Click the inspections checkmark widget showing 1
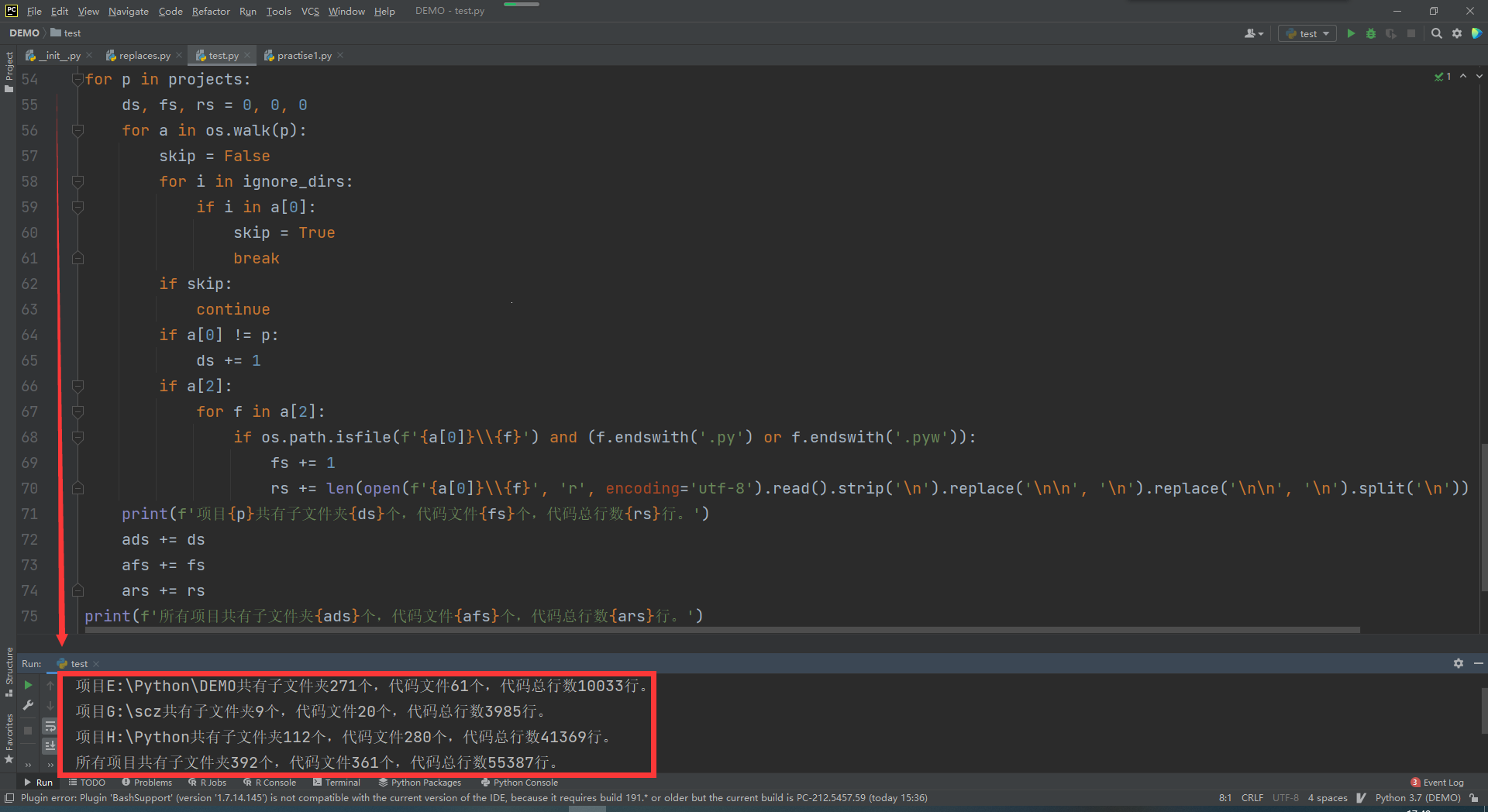The height and width of the screenshot is (812, 1488). point(1442,77)
